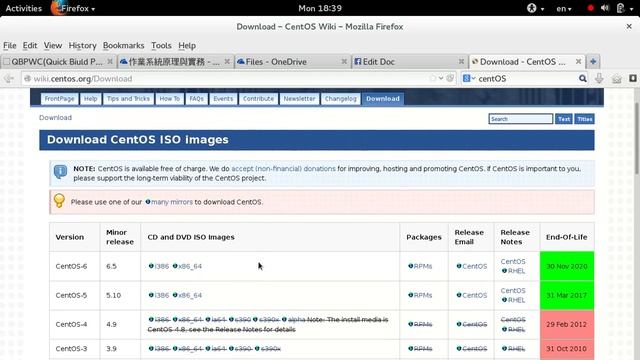This screenshot has height=360, width=640.
Task: Open the History menu
Action: [82, 46]
